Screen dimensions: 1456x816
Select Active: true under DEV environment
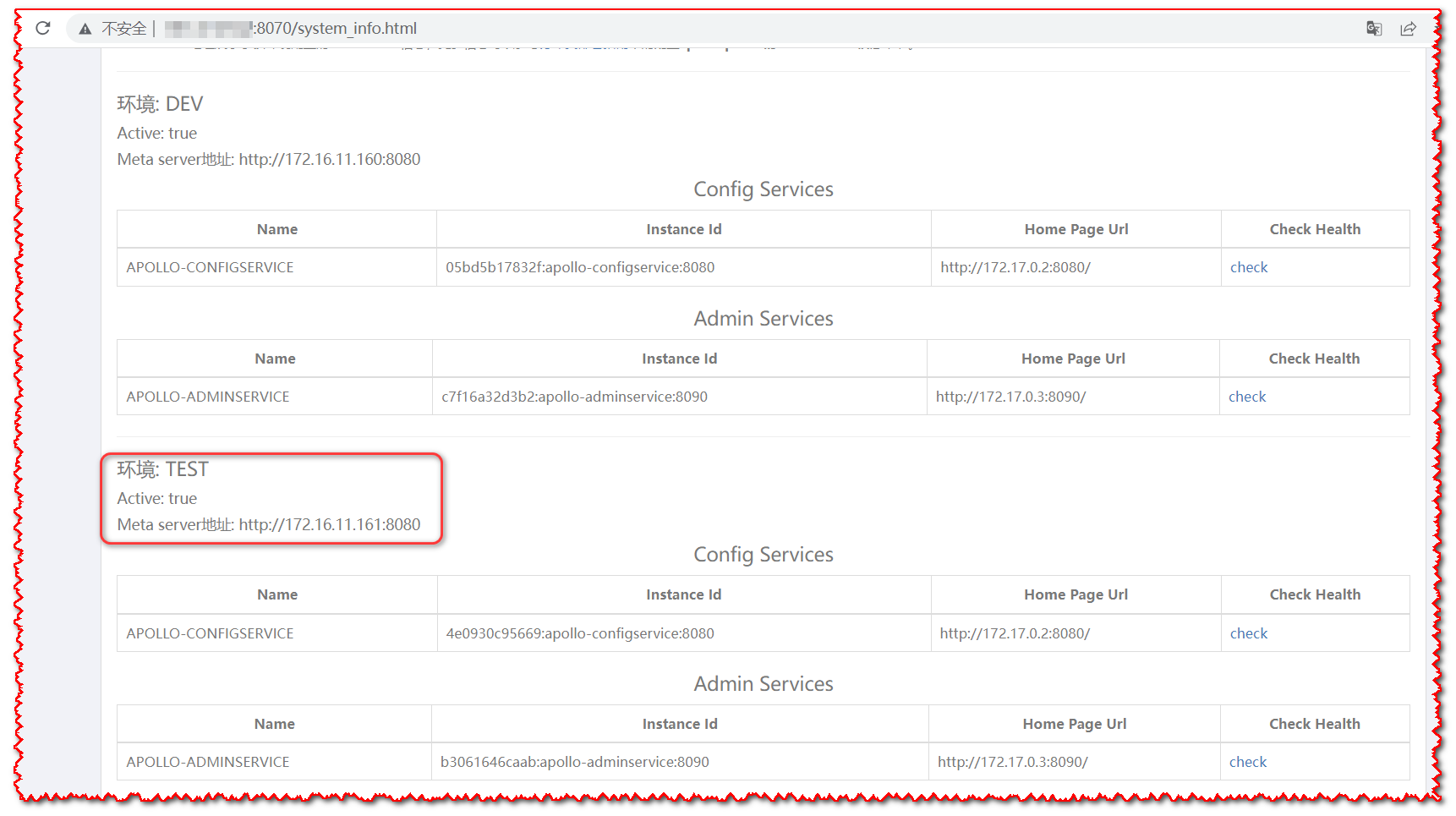(157, 133)
